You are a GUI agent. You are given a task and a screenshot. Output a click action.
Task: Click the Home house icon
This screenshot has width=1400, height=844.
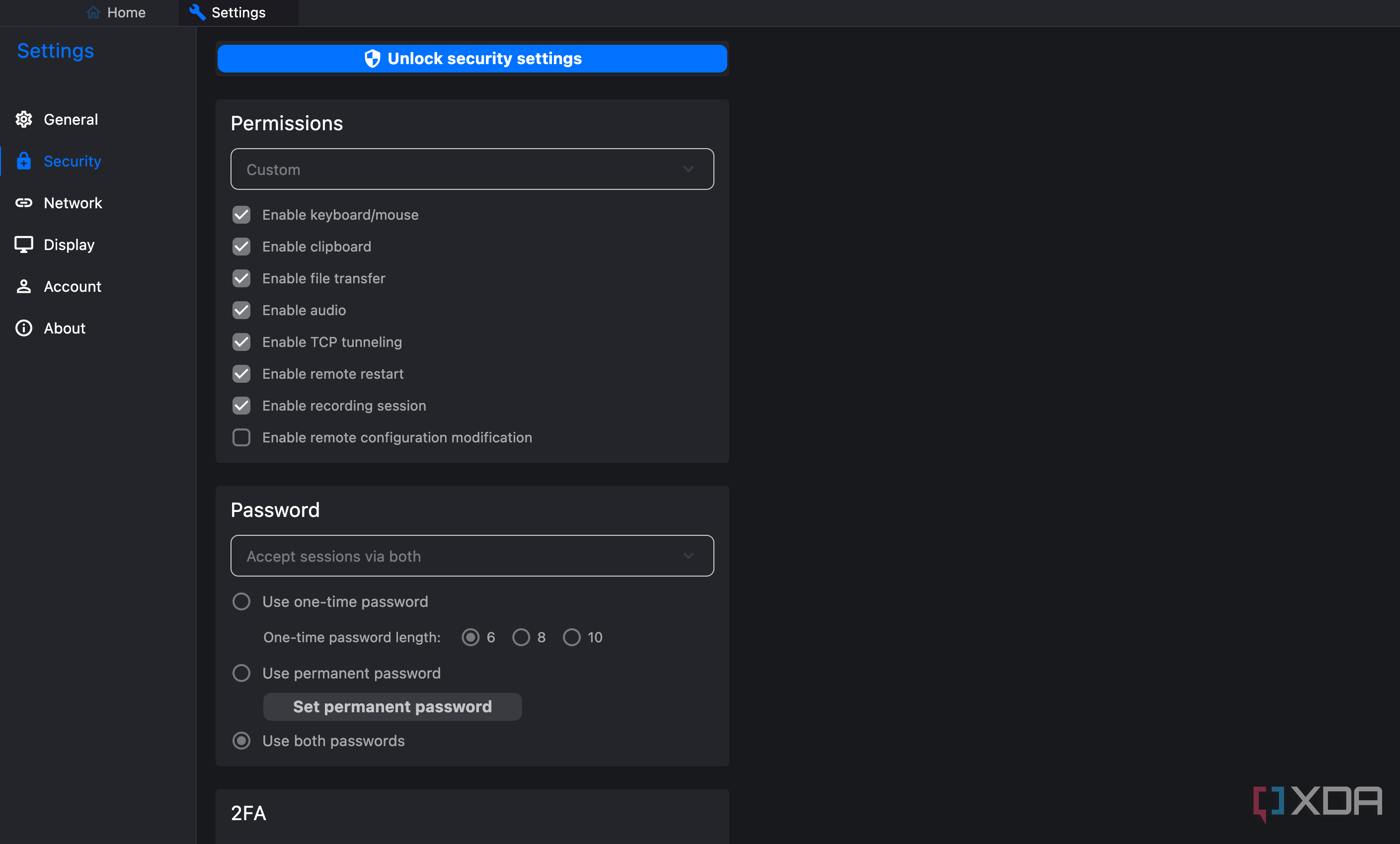(x=93, y=12)
